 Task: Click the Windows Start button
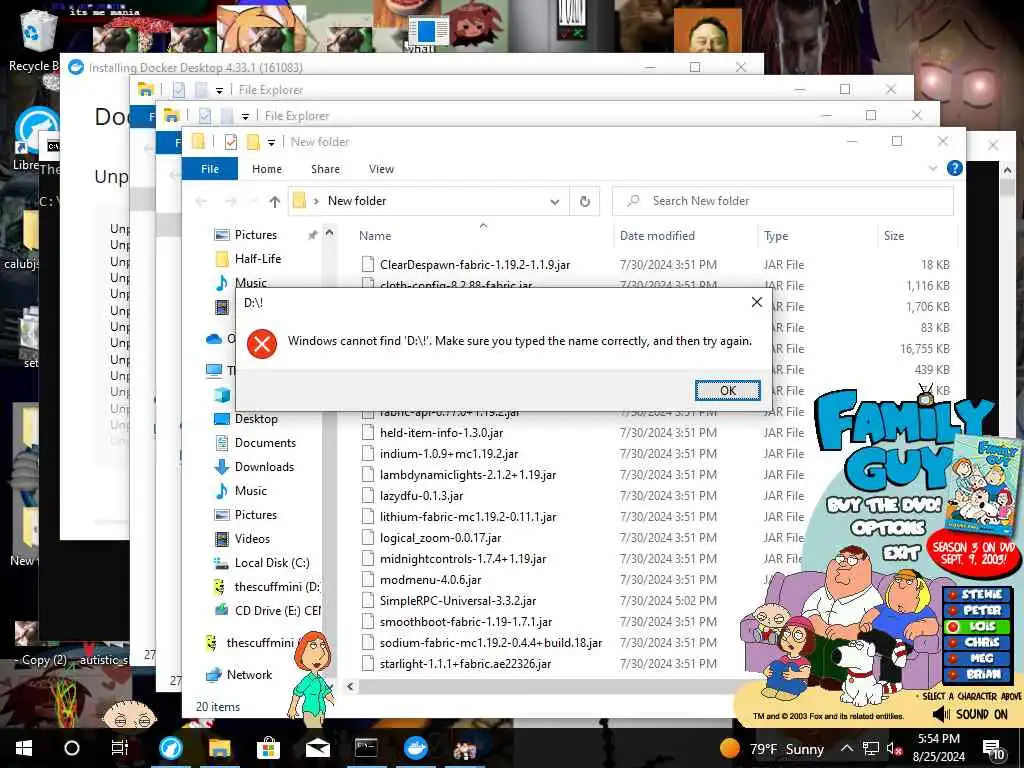[x=24, y=748]
